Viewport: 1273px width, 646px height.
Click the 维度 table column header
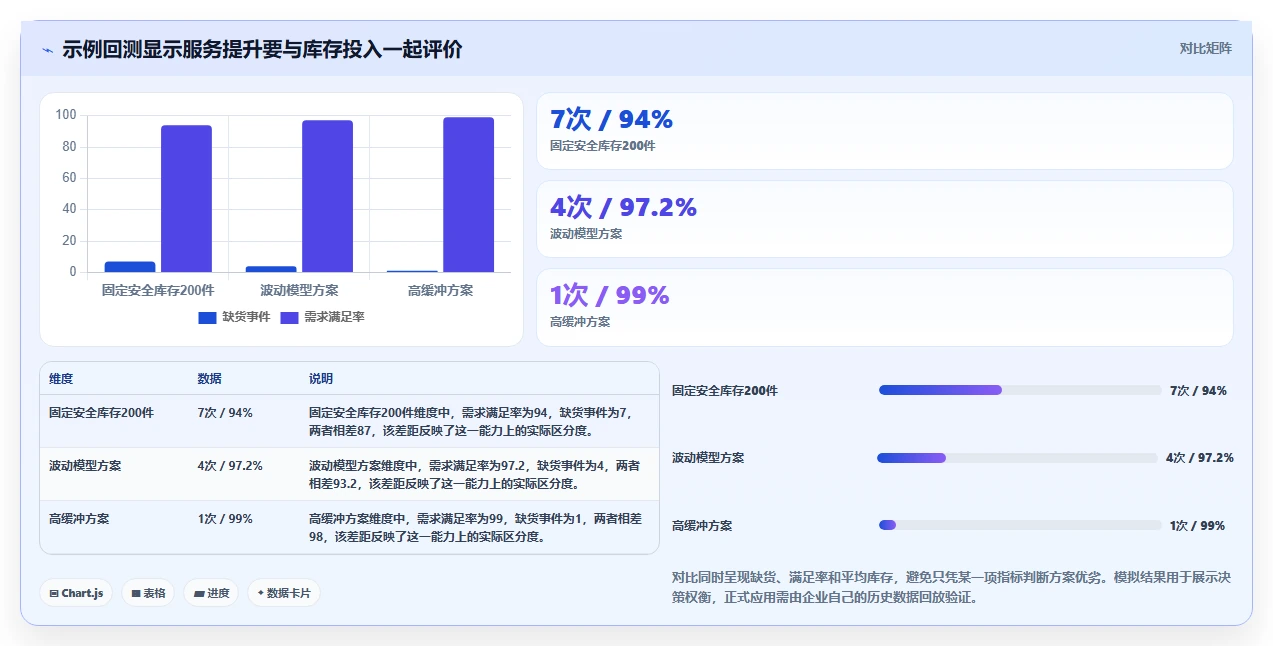[61, 379]
